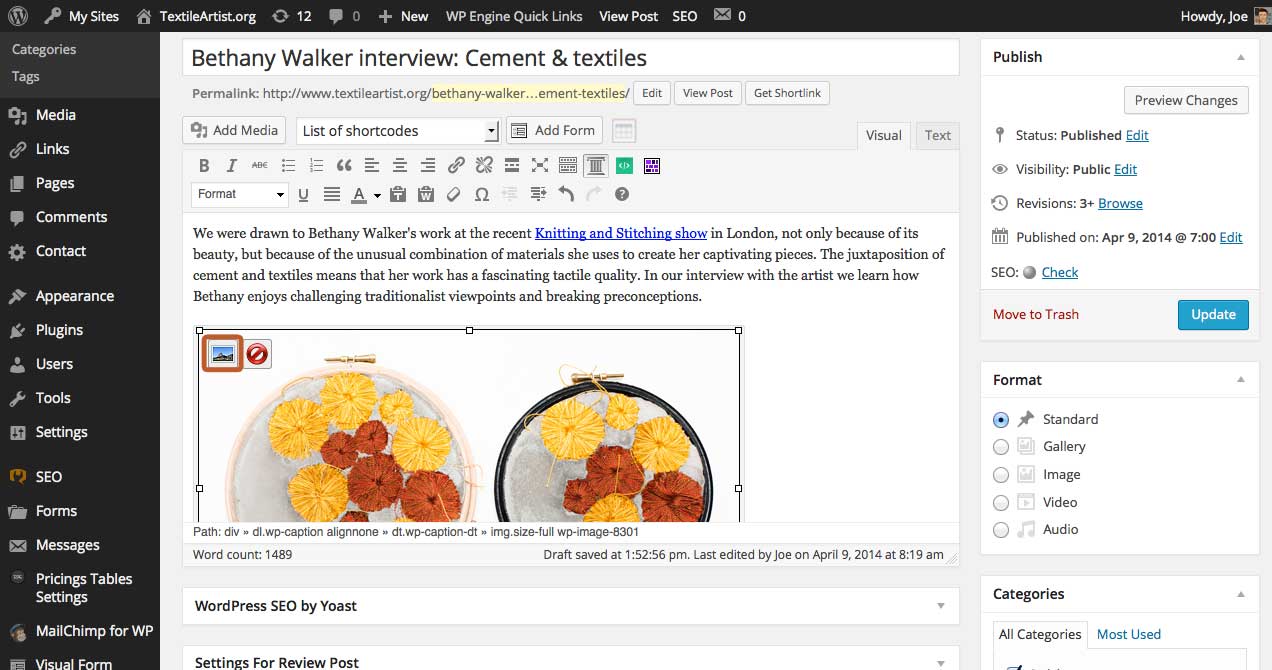
Task: Paste as plain text
Action: (x=398, y=194)
